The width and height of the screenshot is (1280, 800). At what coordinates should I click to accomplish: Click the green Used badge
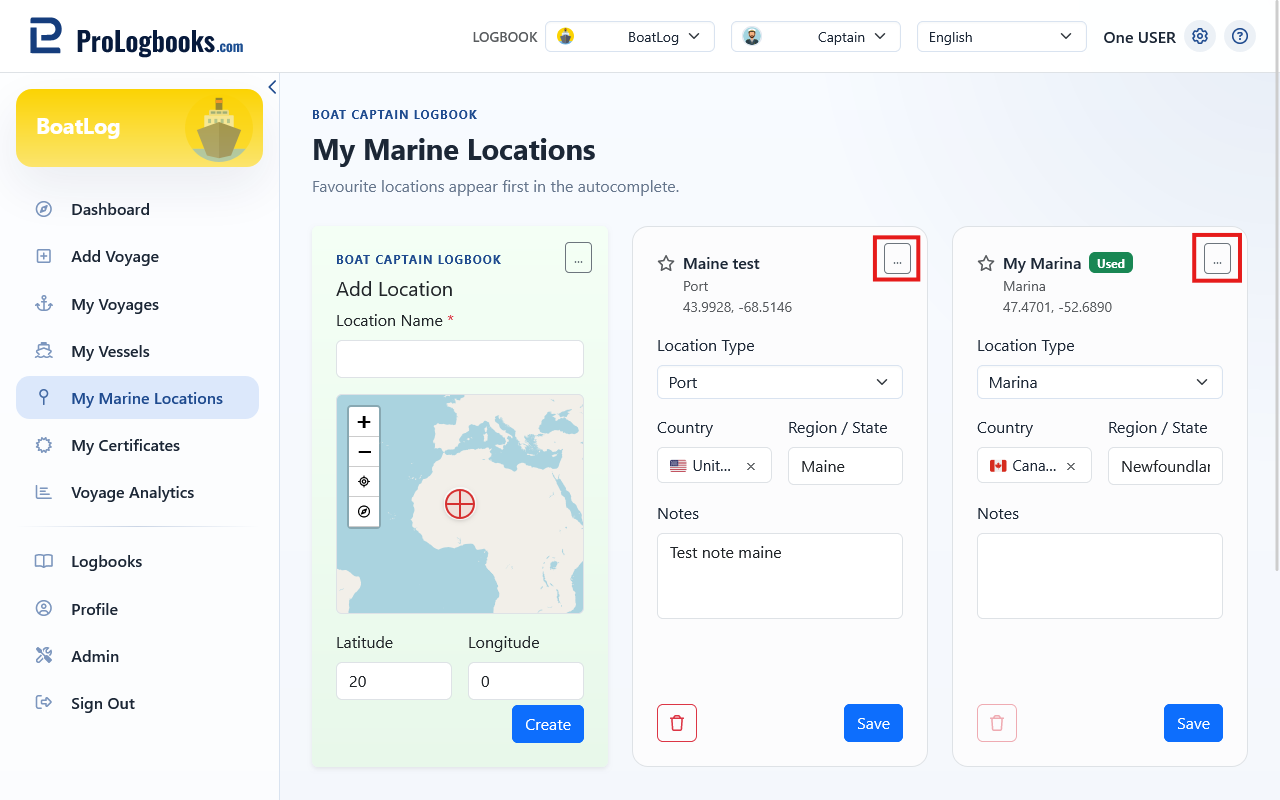(x=1111, y=263)
